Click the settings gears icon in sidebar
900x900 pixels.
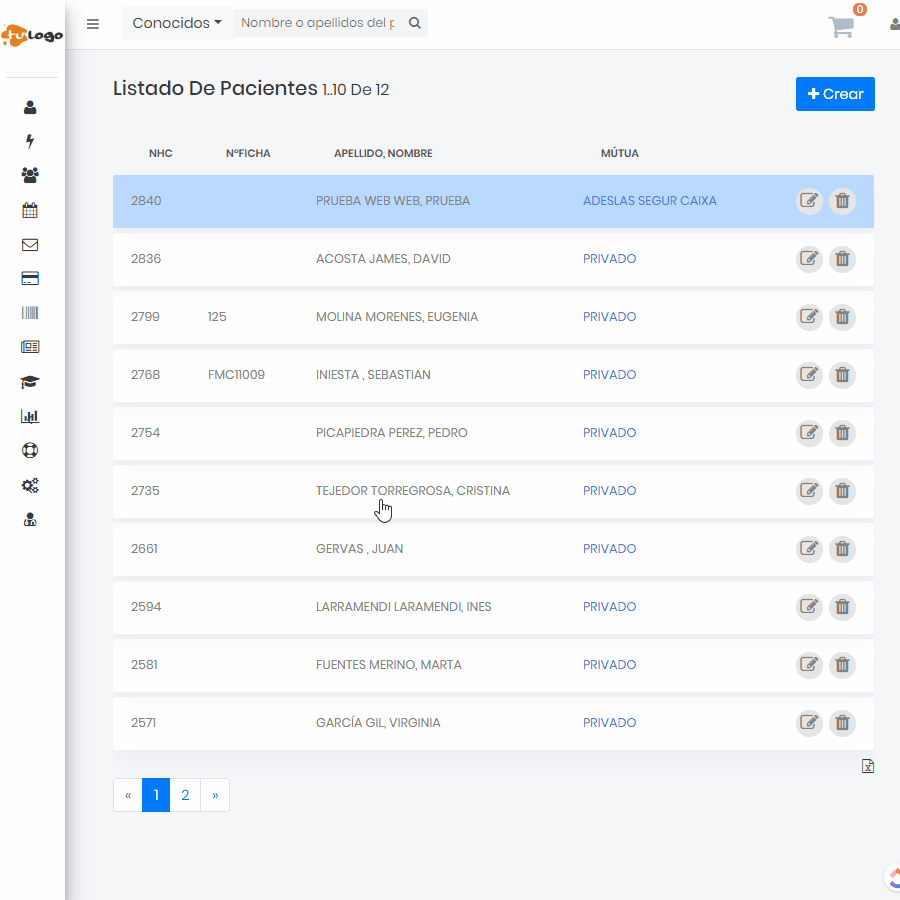point(30,486)
